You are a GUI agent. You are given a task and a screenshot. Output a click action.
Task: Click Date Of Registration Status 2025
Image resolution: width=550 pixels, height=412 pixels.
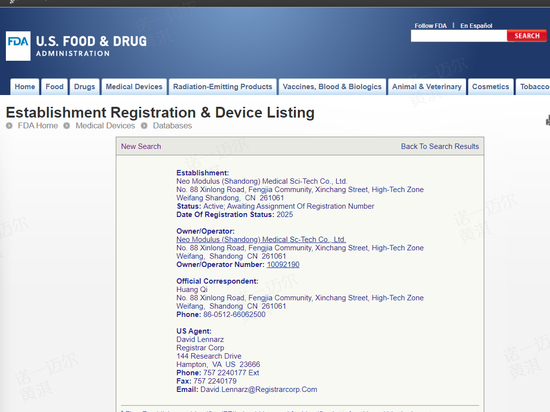pyautogui.click(x=235, y=215)
